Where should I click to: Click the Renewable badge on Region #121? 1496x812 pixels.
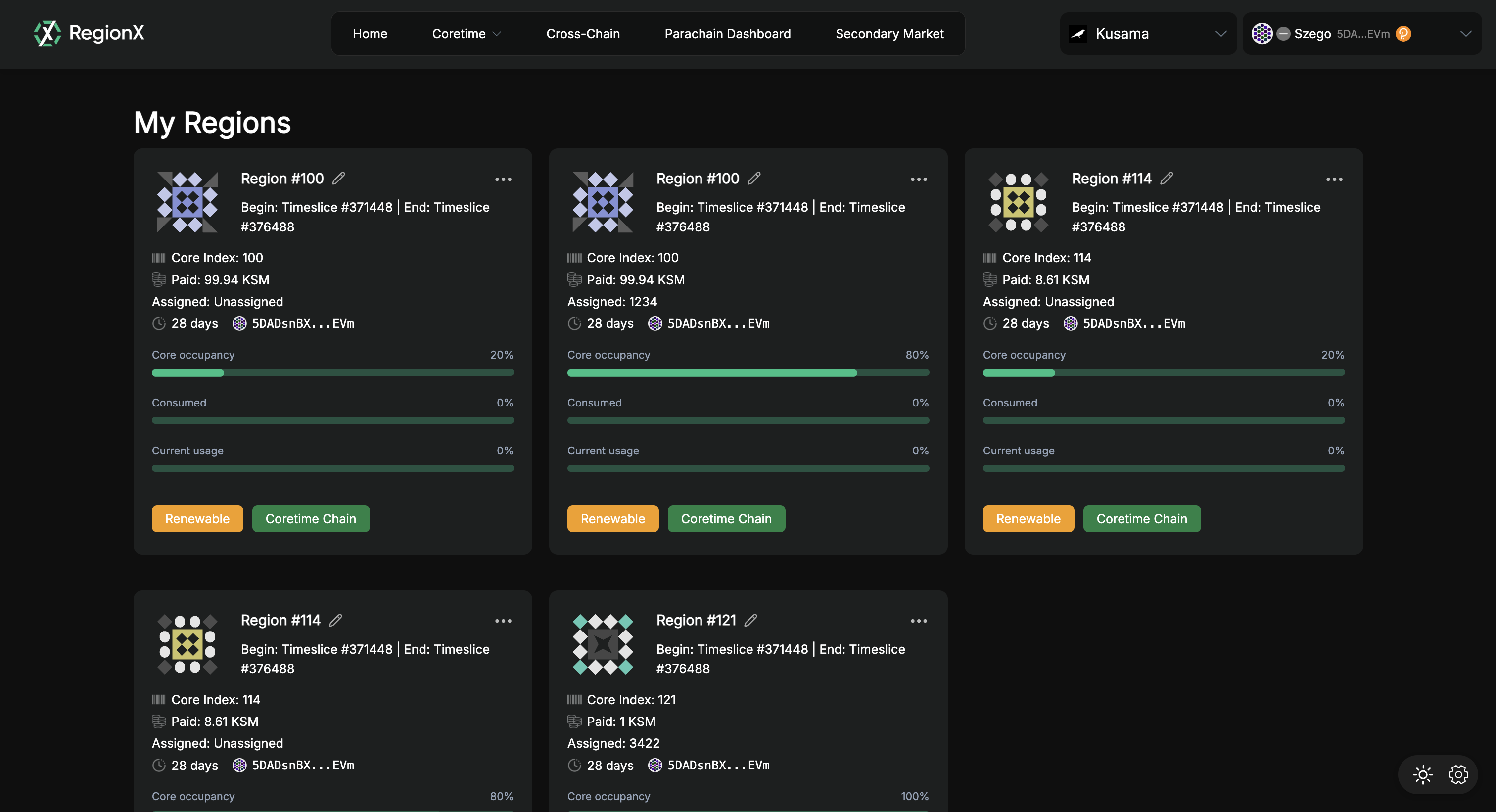click(612, 810)
